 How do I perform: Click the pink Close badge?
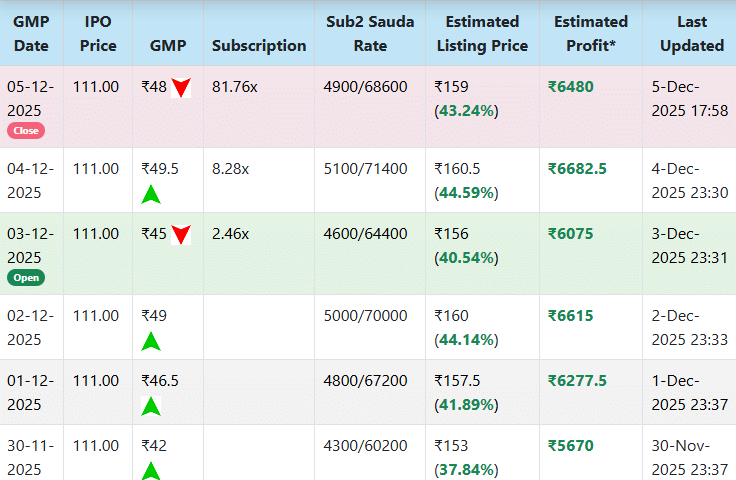point(25,130)
